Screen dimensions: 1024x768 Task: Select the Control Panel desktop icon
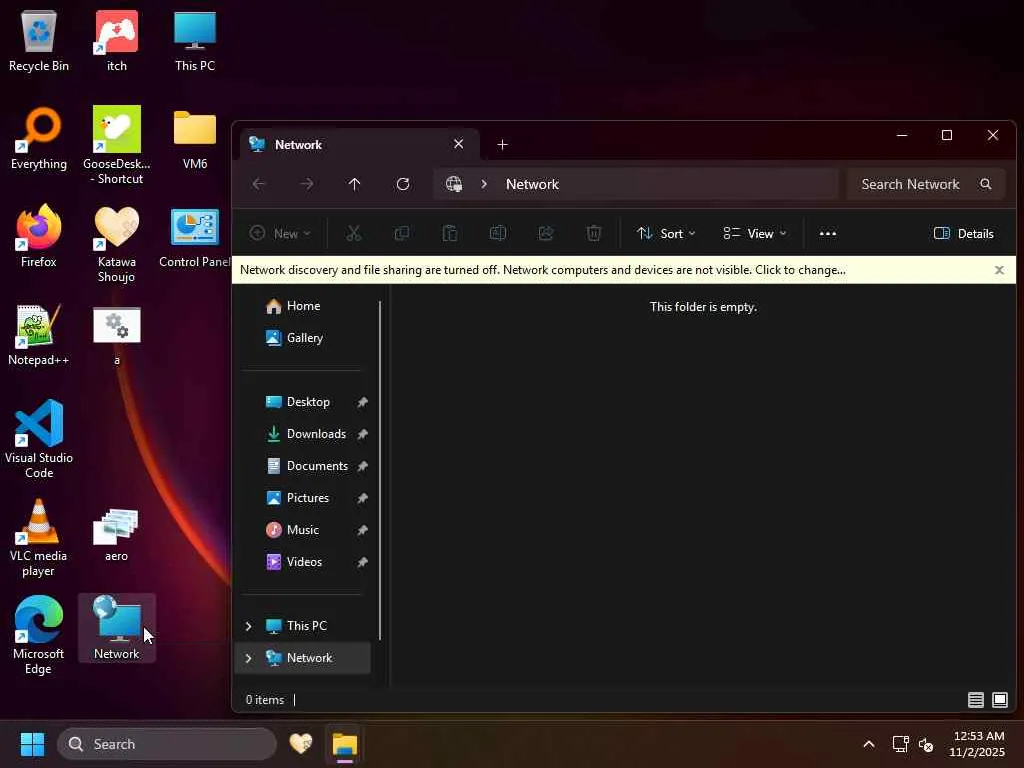[195, 236]
